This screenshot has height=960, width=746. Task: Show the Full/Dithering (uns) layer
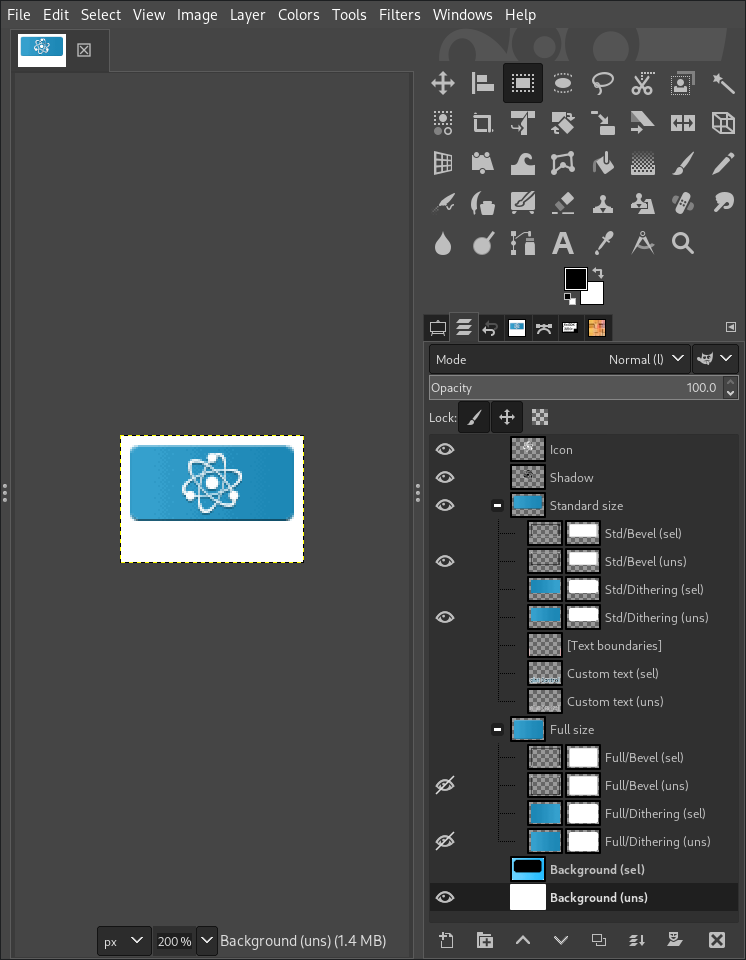(445, 842)
